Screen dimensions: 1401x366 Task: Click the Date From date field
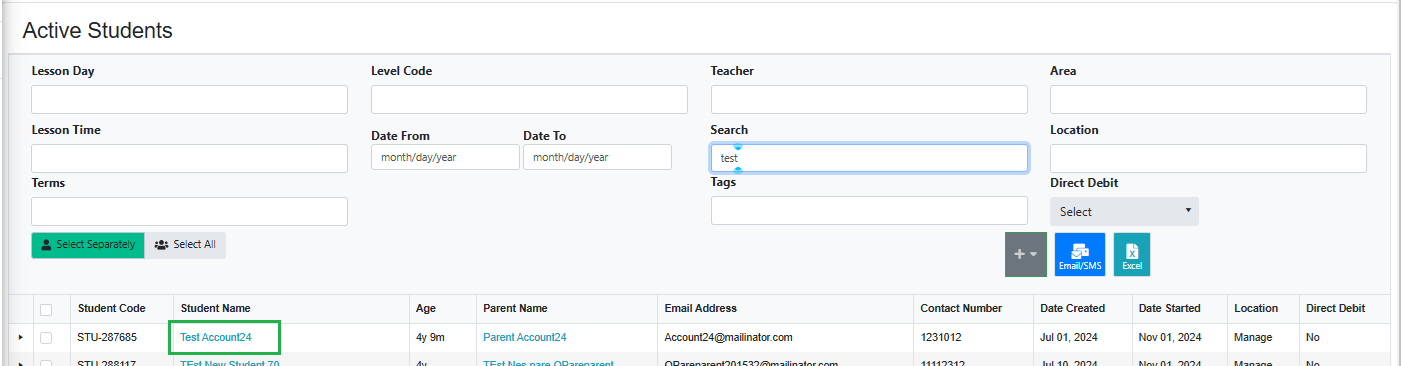point(445,157)
